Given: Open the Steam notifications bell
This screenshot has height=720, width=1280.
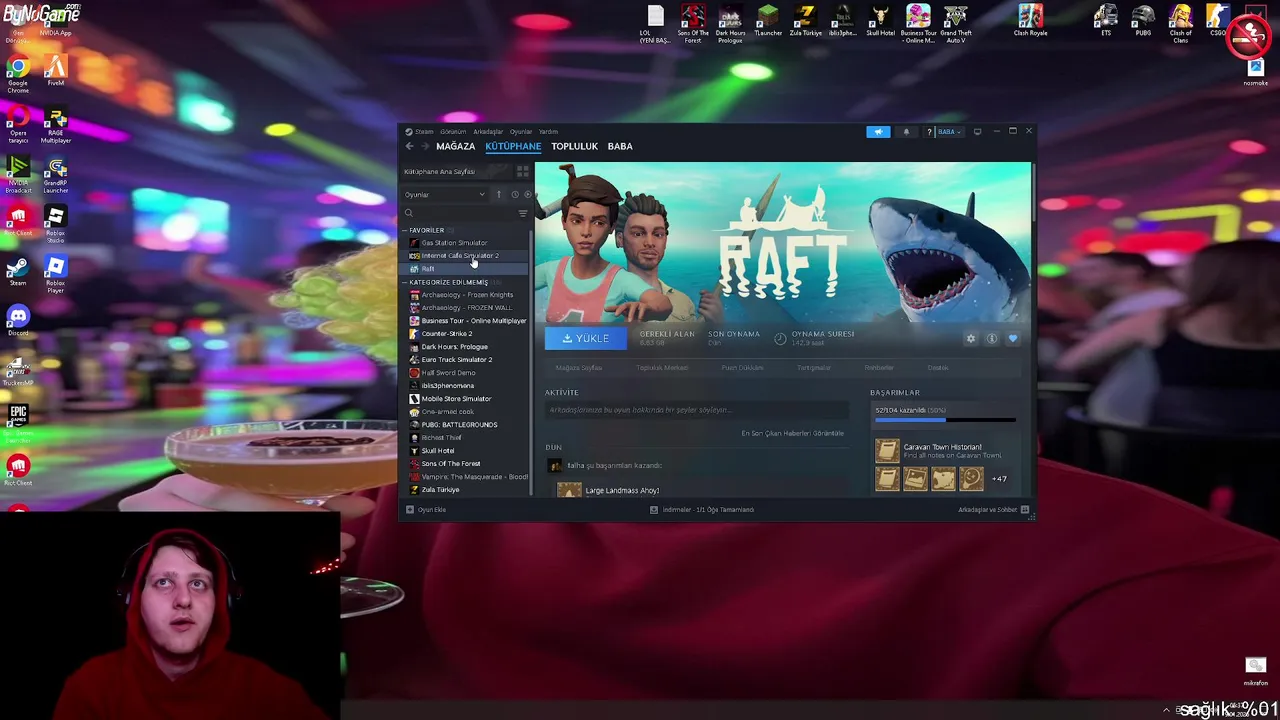Looking at the screenshot, I should tap(907, 131).
